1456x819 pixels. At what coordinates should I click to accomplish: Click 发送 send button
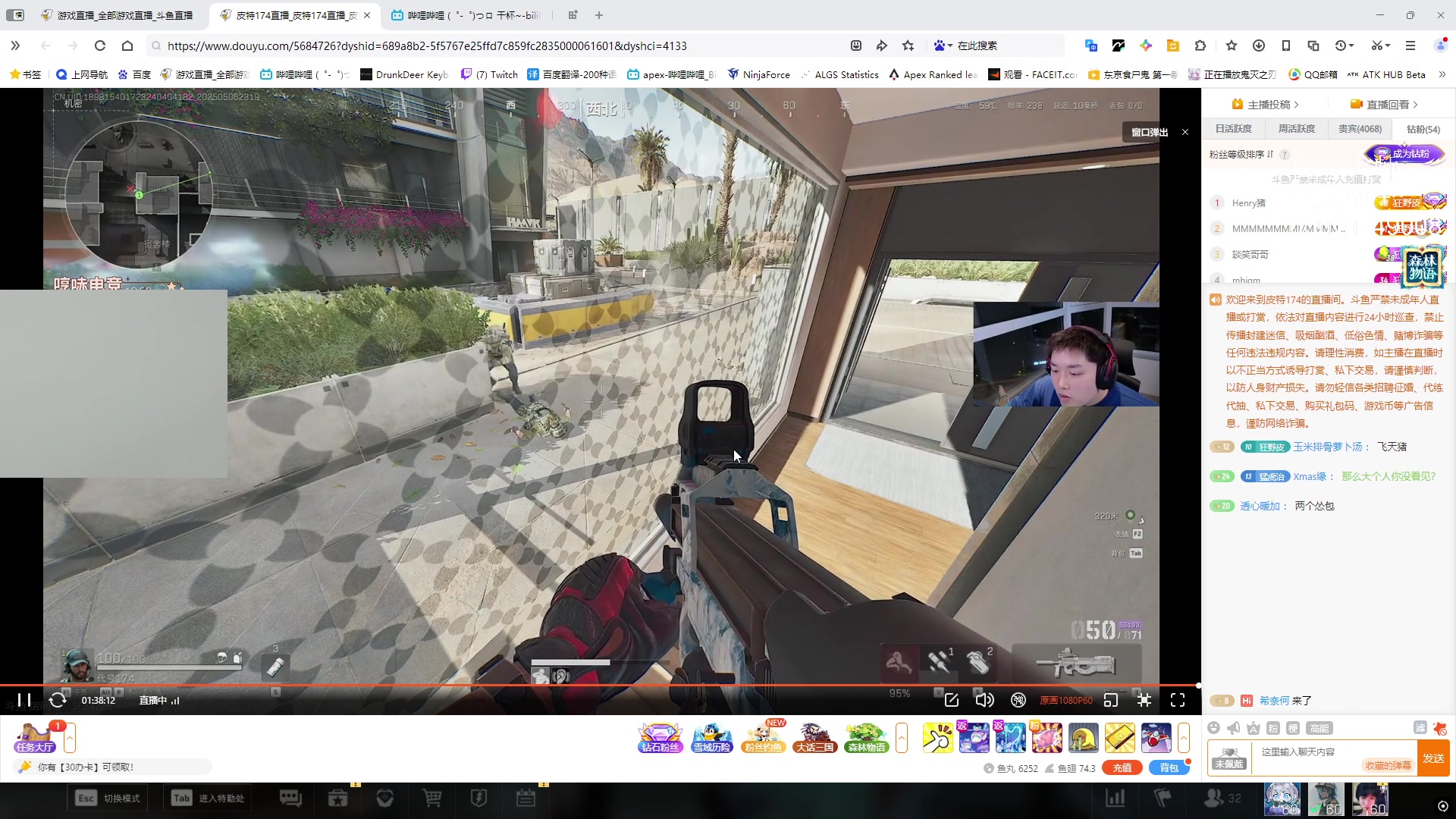coord(1433,758)
